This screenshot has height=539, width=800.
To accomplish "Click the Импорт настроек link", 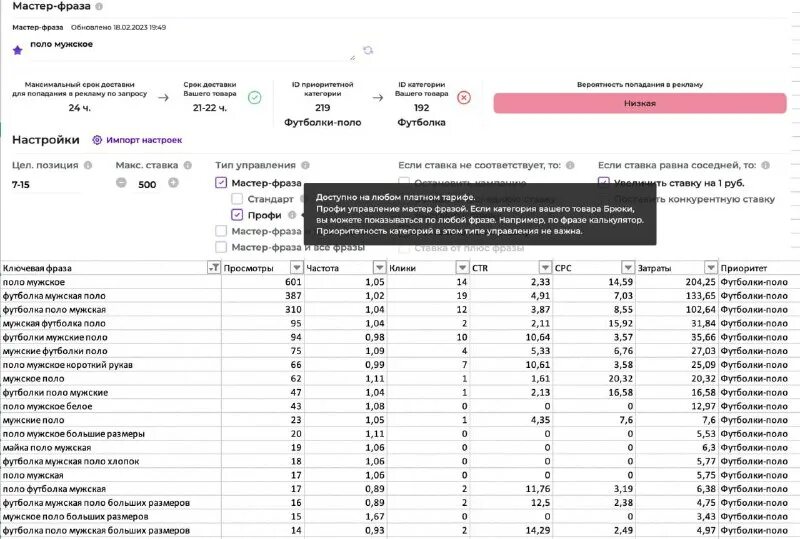I will click(x=144, y=140).
